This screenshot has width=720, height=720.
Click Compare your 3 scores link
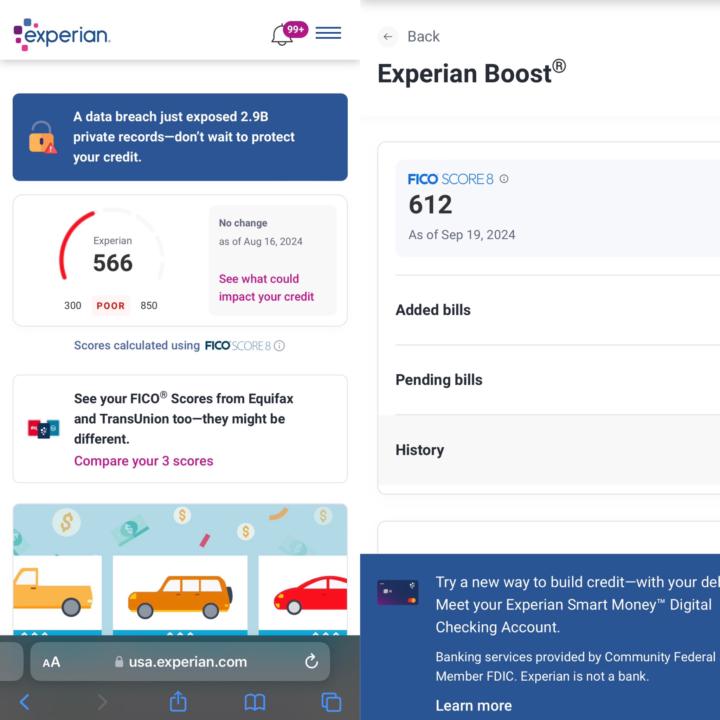tap(143, 461)
